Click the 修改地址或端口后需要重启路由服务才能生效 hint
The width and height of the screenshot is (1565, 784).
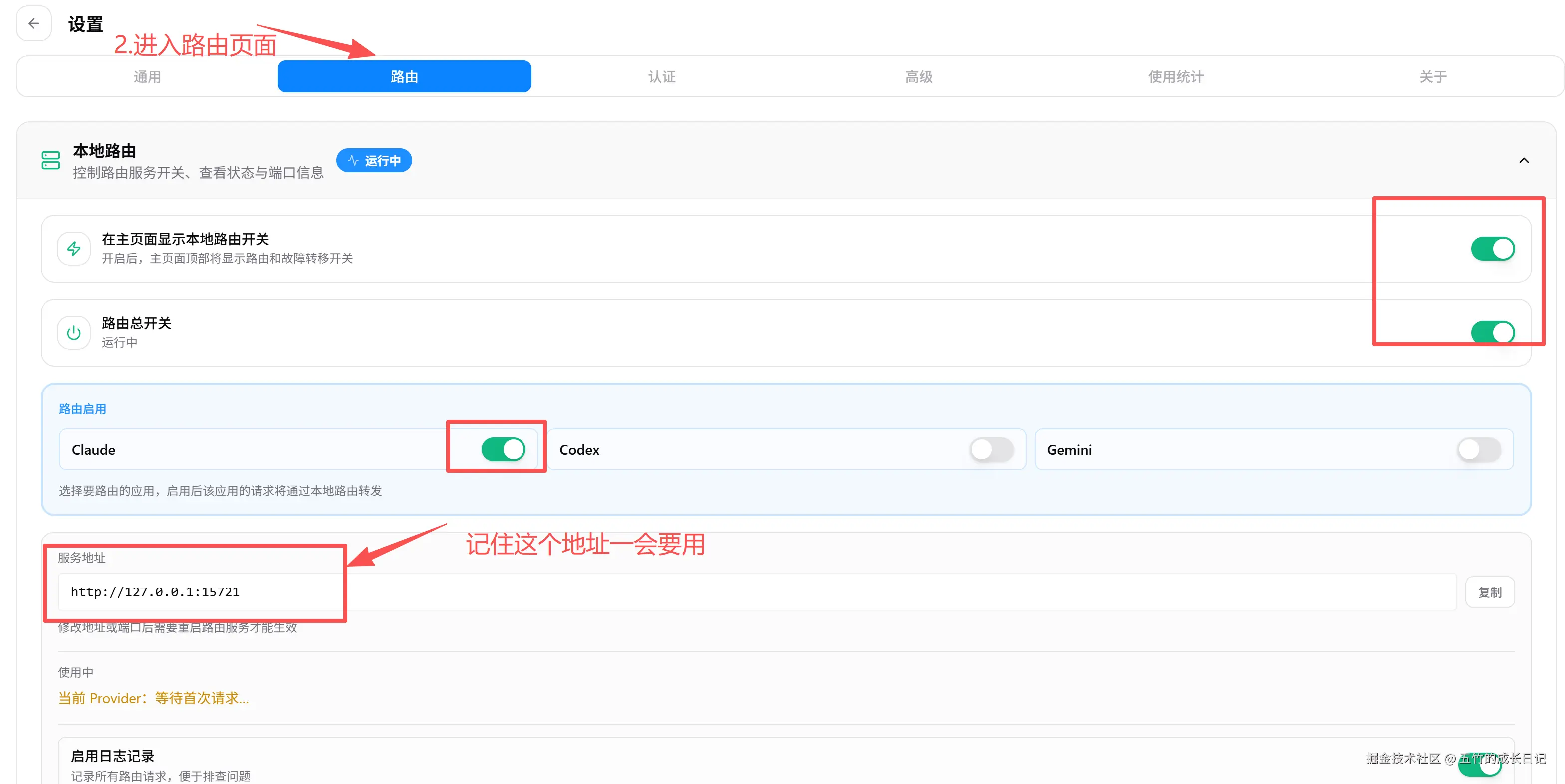click(x=177, y=627)
